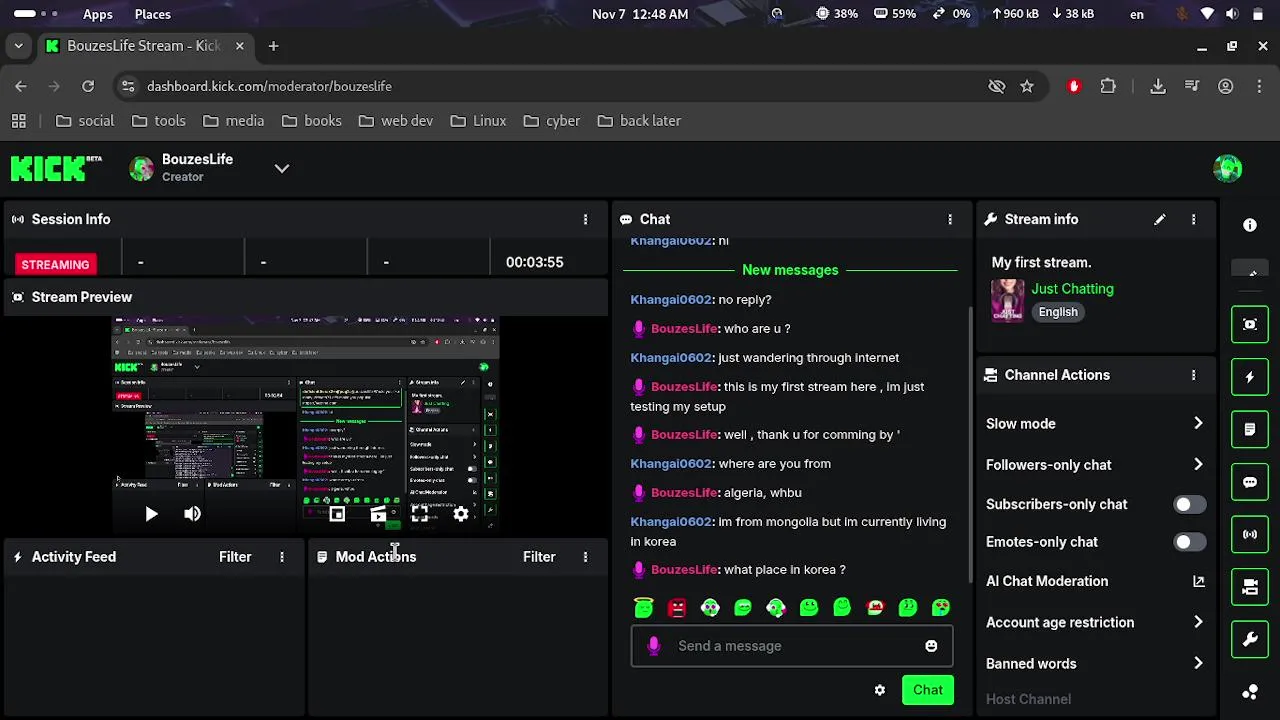Select the channel actions widget icon in the sidebar
Image resolution: width=1280 pixels, height=720 pixels.
coord(1249,587)
